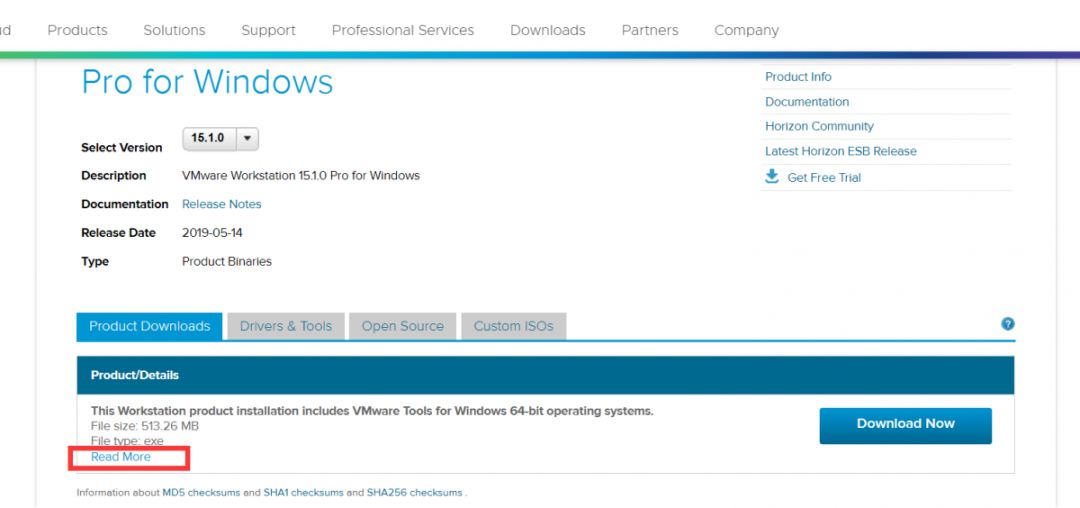
Task: Click the VMware Tools 64-bit installation description
Action: [x=372, y=412]
